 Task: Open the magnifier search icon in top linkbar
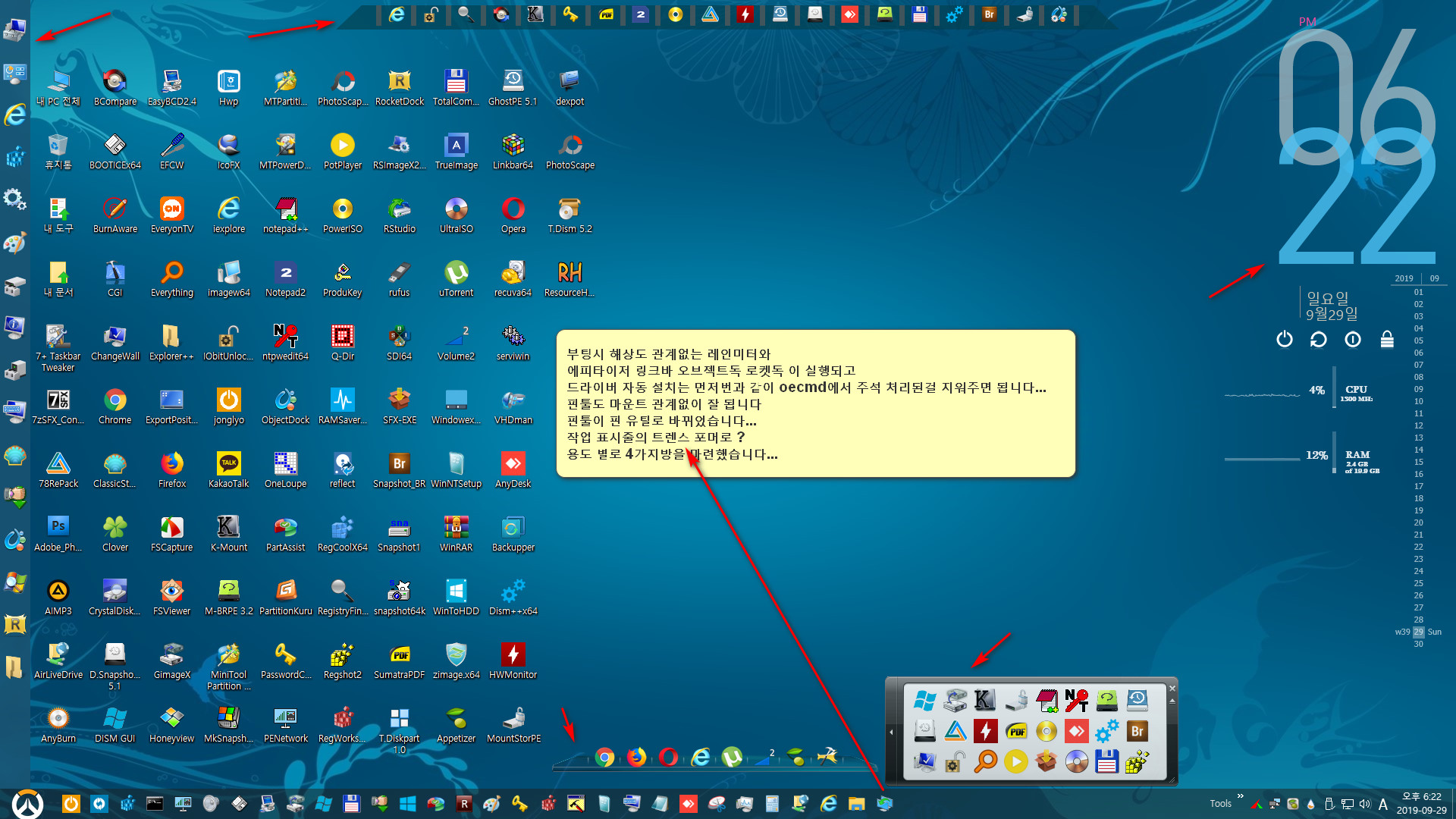click(466, 14)
